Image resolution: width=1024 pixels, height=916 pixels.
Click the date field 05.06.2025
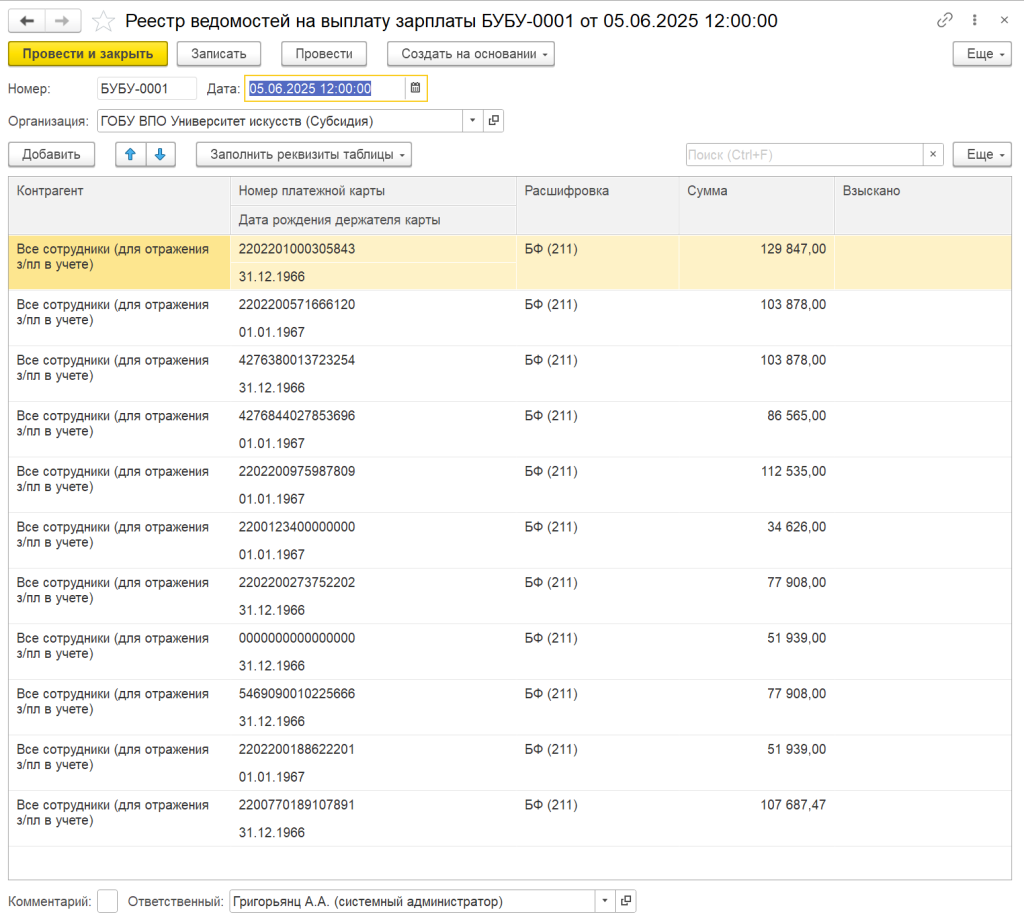point(325,88)
